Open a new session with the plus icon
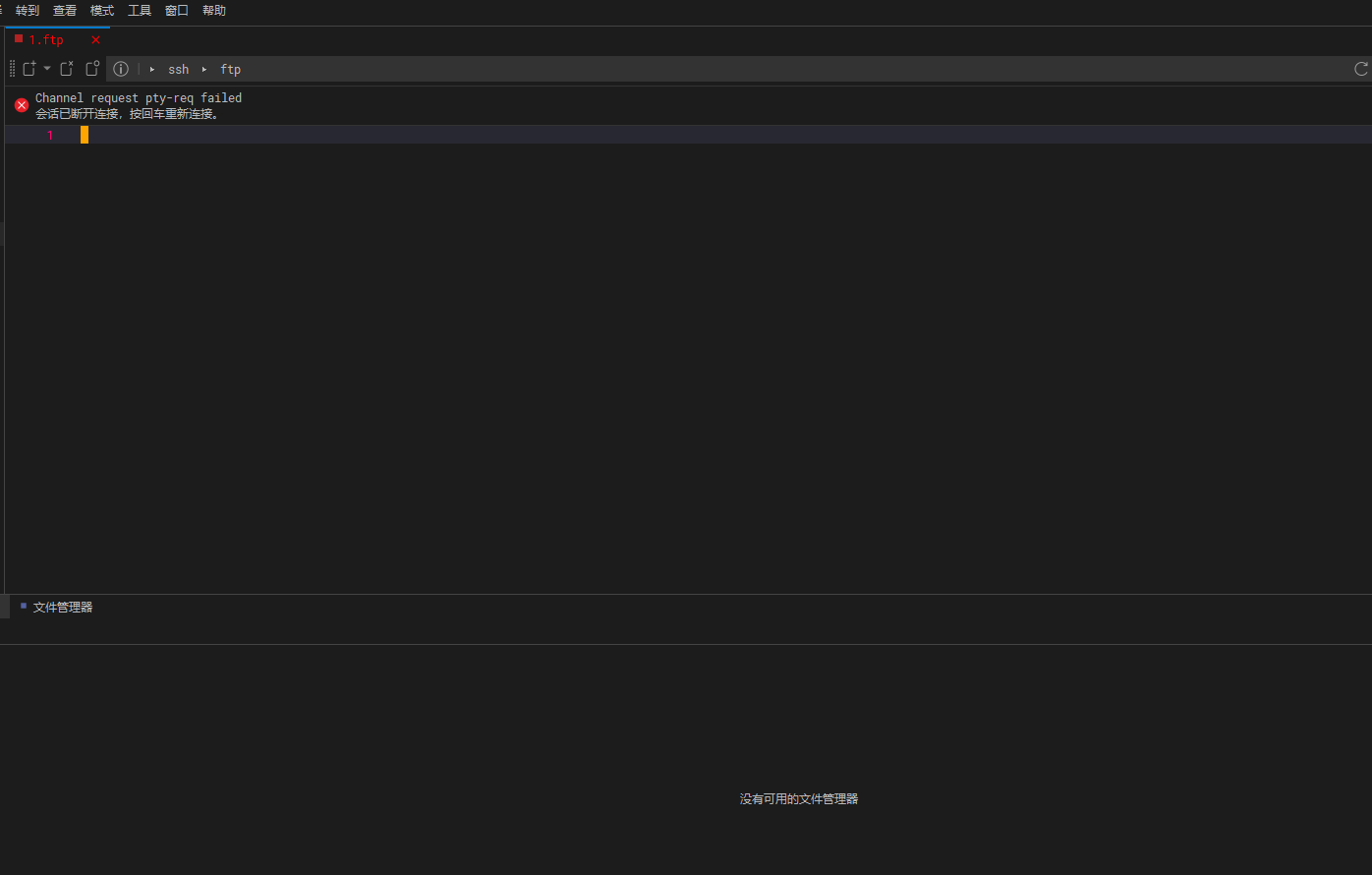The image size is (1372, 875). pos(29,69)
